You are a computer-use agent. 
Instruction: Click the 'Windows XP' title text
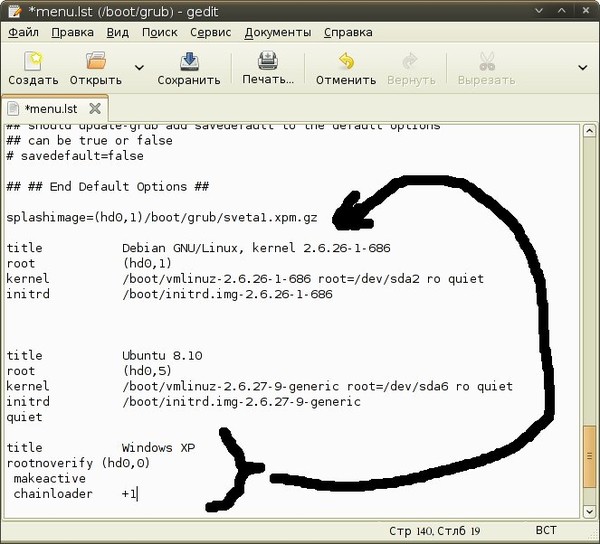(158, 448)
